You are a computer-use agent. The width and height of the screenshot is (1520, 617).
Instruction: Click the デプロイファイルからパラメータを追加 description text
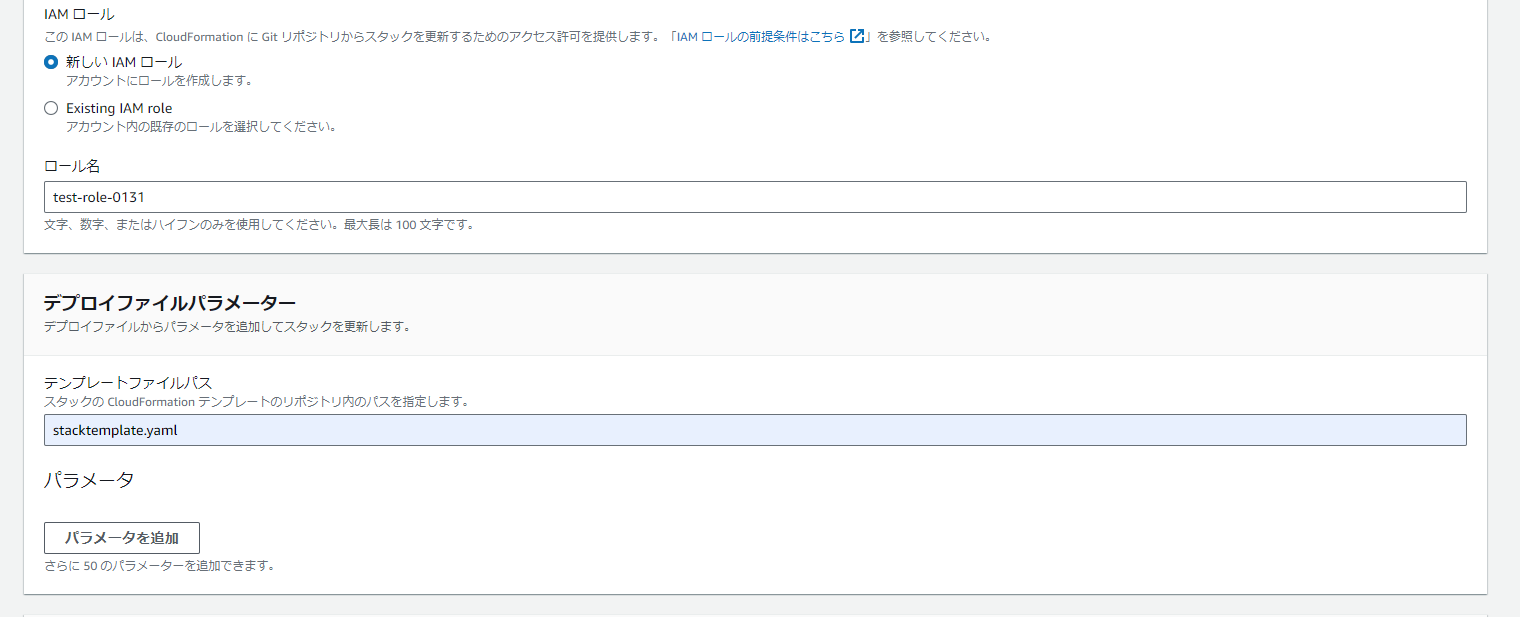coord(227,327)
